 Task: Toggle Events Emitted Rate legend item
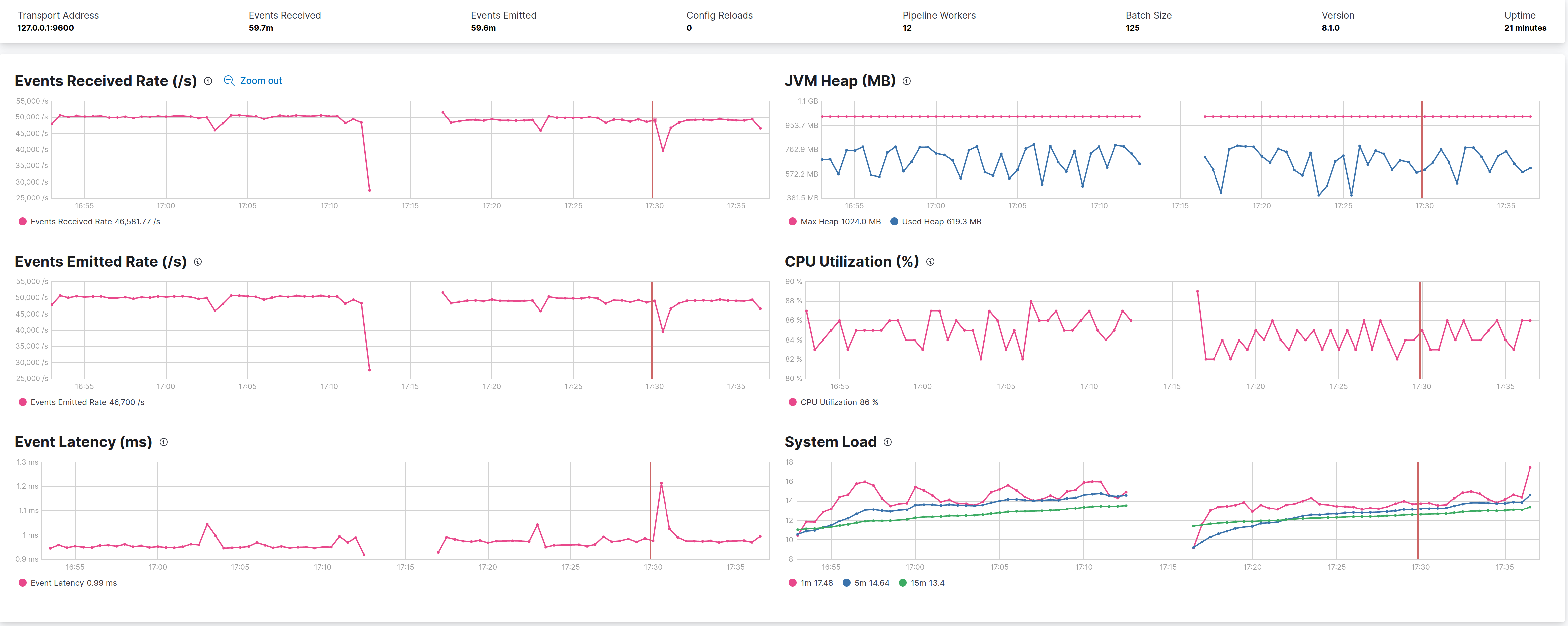(82, 402)
